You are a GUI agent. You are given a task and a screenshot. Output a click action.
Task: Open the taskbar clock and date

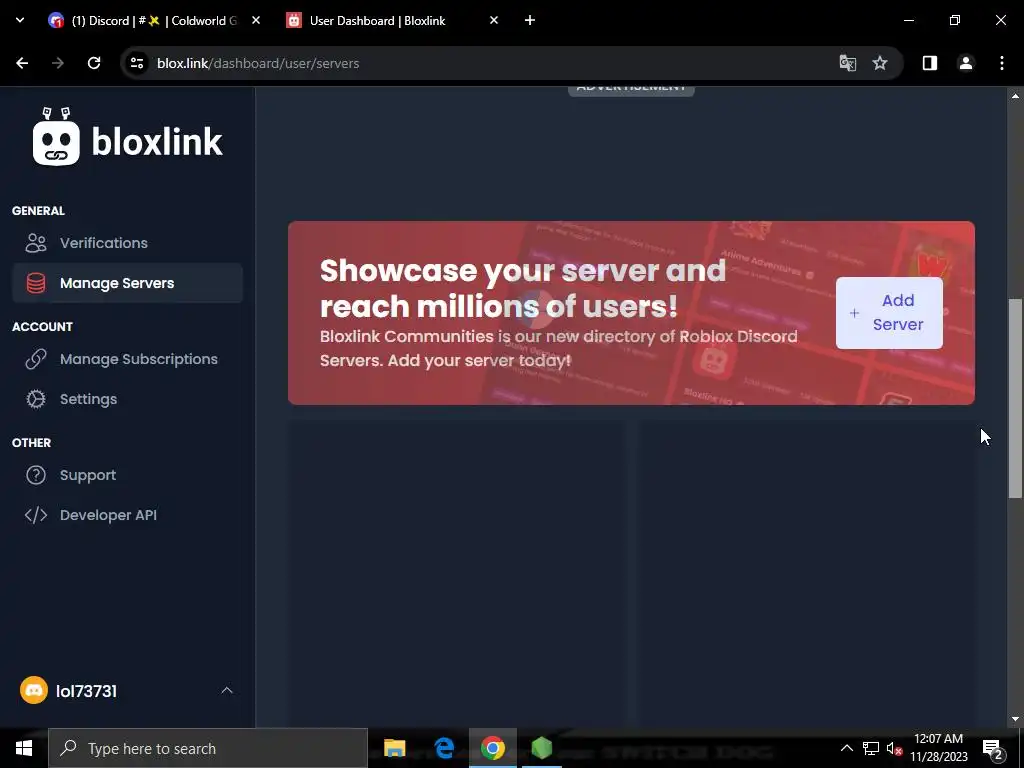pyautogui.click(x=938, y=748)
